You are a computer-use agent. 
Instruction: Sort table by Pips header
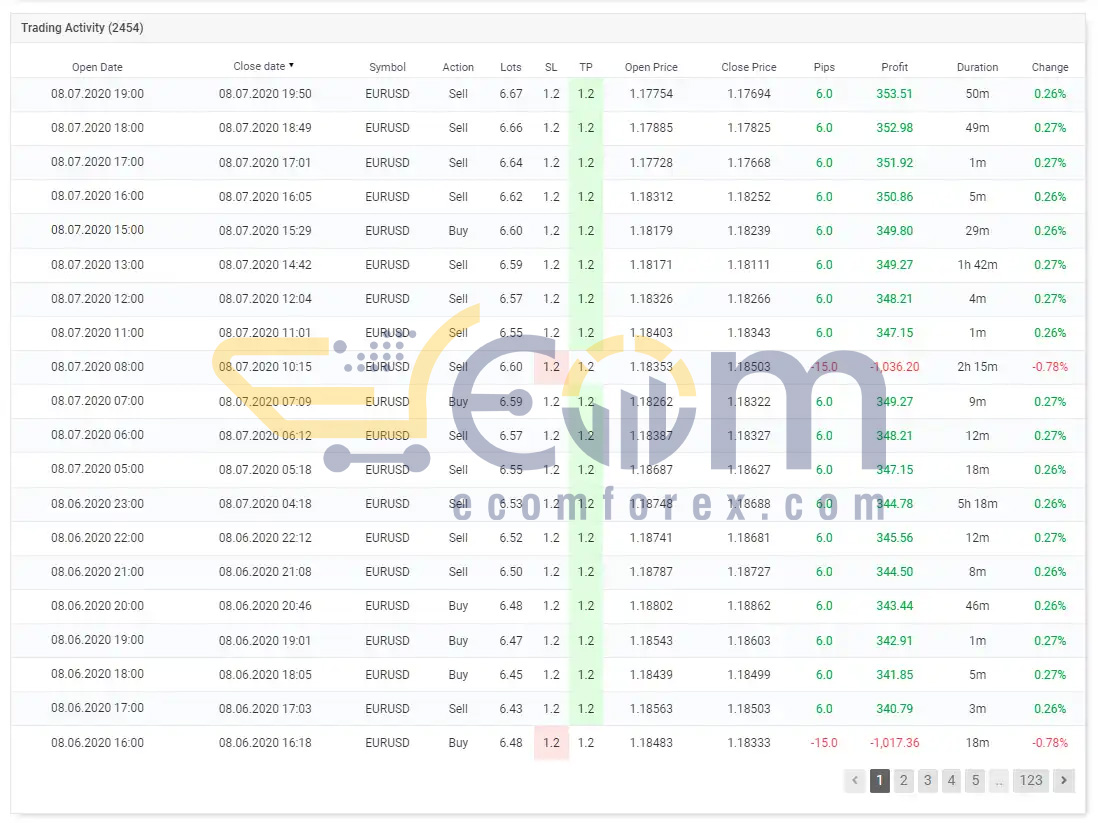(x=824, y=67)
